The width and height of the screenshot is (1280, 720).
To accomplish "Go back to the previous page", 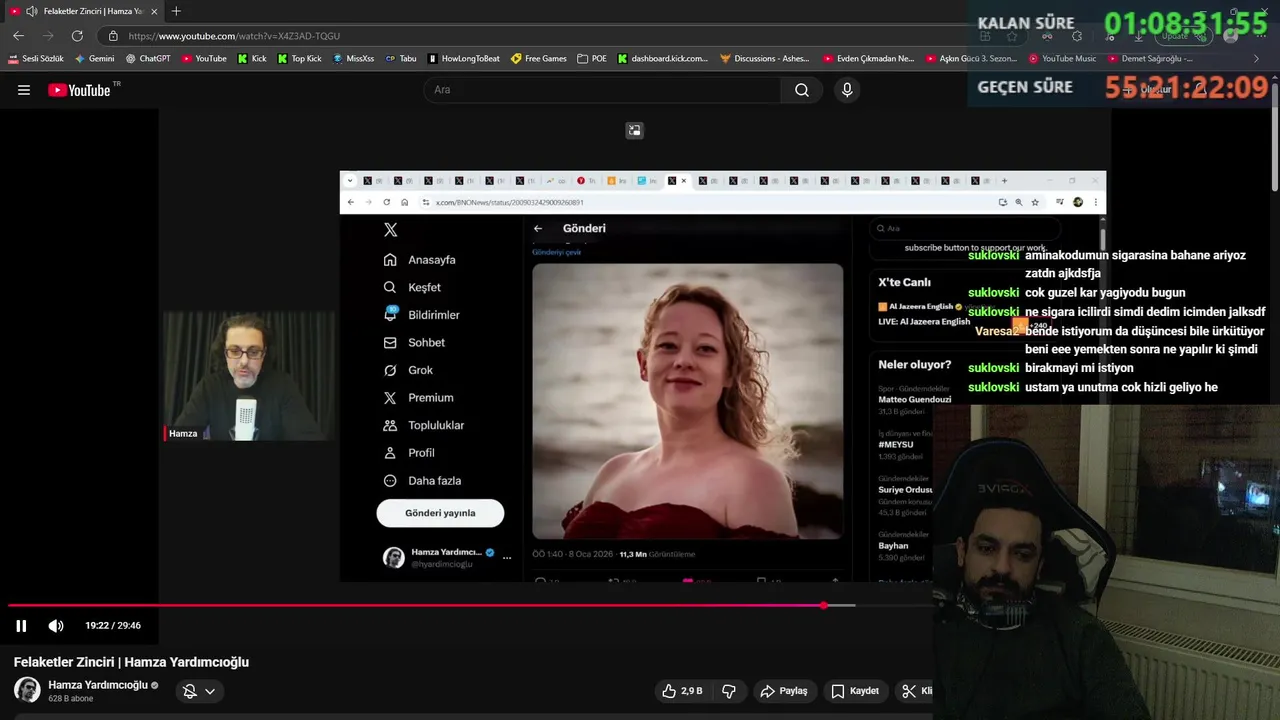I will [x=18, y=35].
